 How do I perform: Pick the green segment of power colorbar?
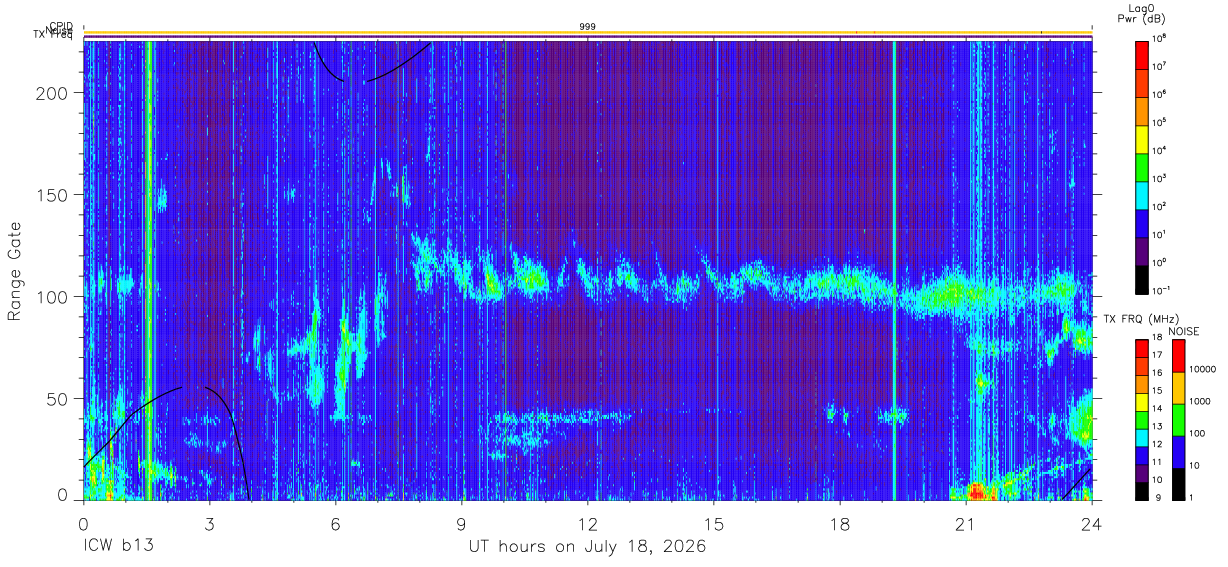1142,166
